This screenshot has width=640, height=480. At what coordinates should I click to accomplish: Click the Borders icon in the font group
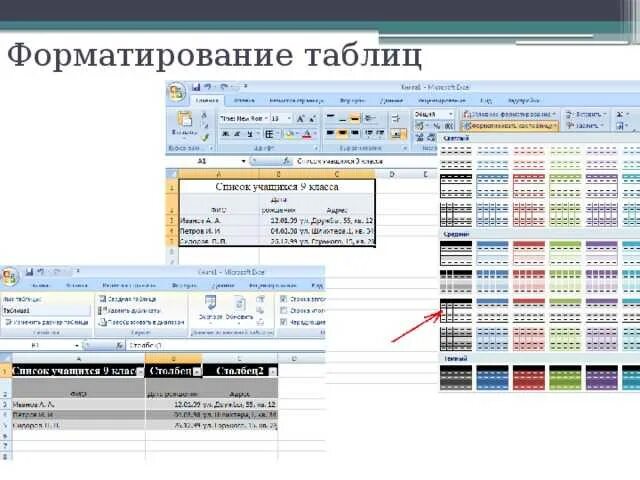pos(269,134)
